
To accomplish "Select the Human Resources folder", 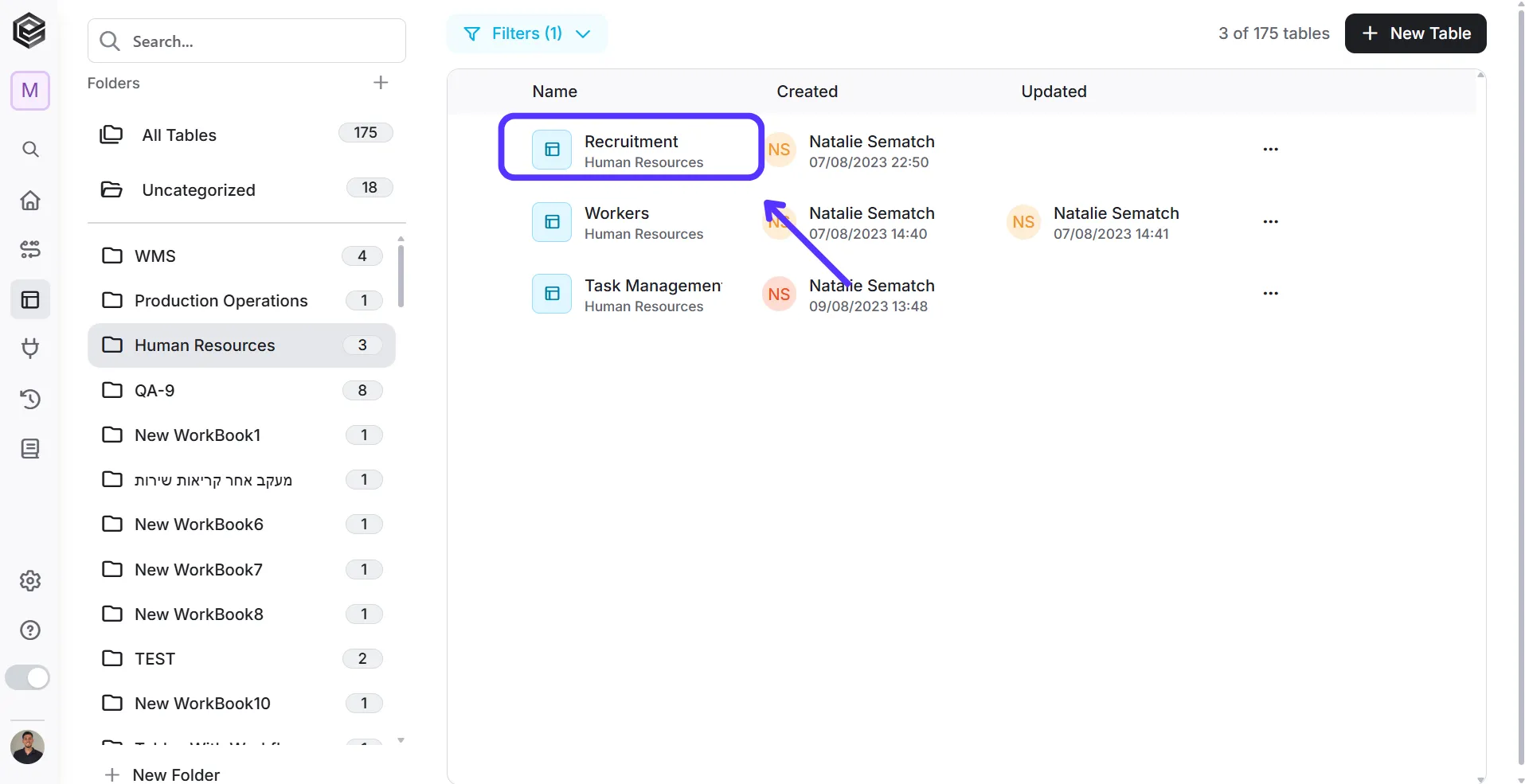I will [x=241, y=345].
